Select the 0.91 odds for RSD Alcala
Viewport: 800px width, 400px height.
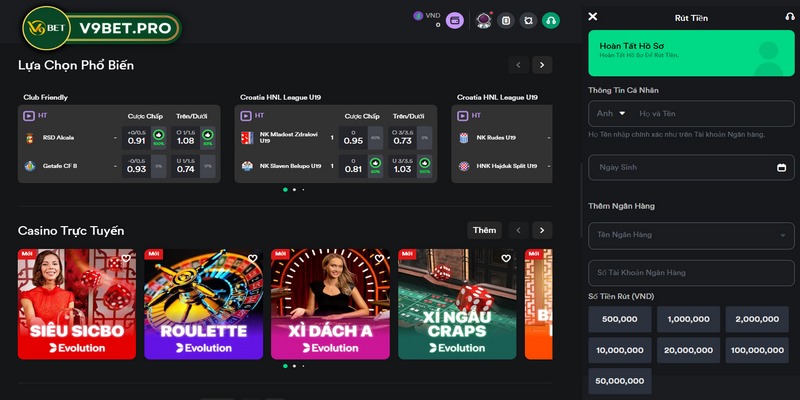pos(136,140)
